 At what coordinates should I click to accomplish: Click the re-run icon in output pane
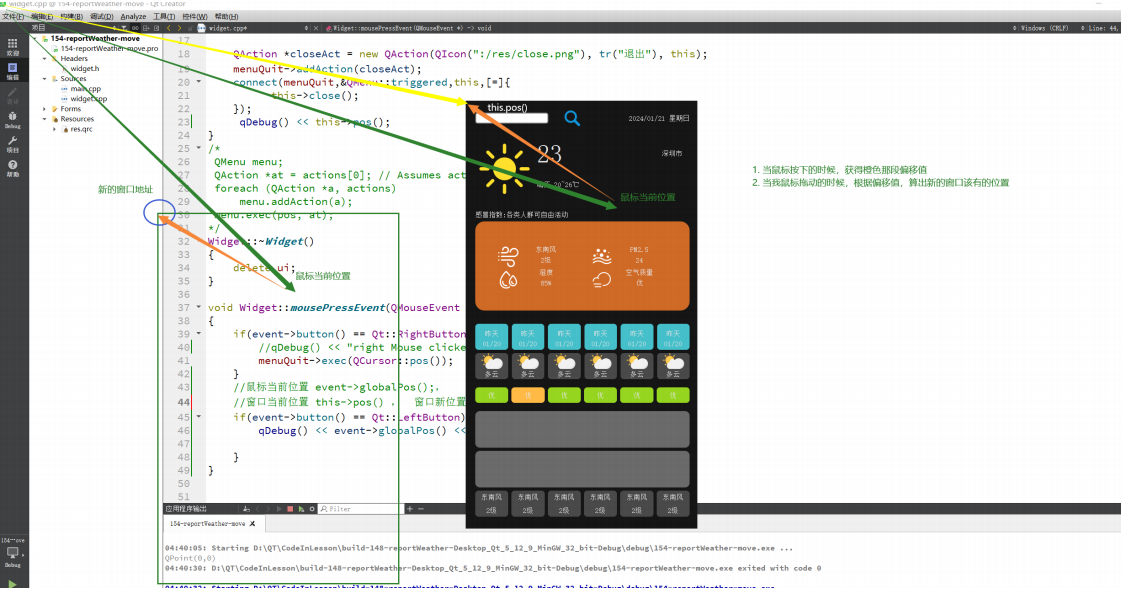[301, 509]
